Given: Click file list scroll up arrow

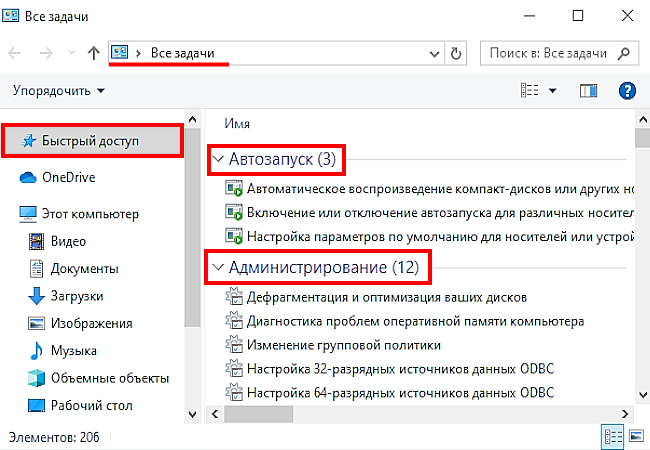Looking at the screenshot, I should pyautogui.click(x=643, y=120).
